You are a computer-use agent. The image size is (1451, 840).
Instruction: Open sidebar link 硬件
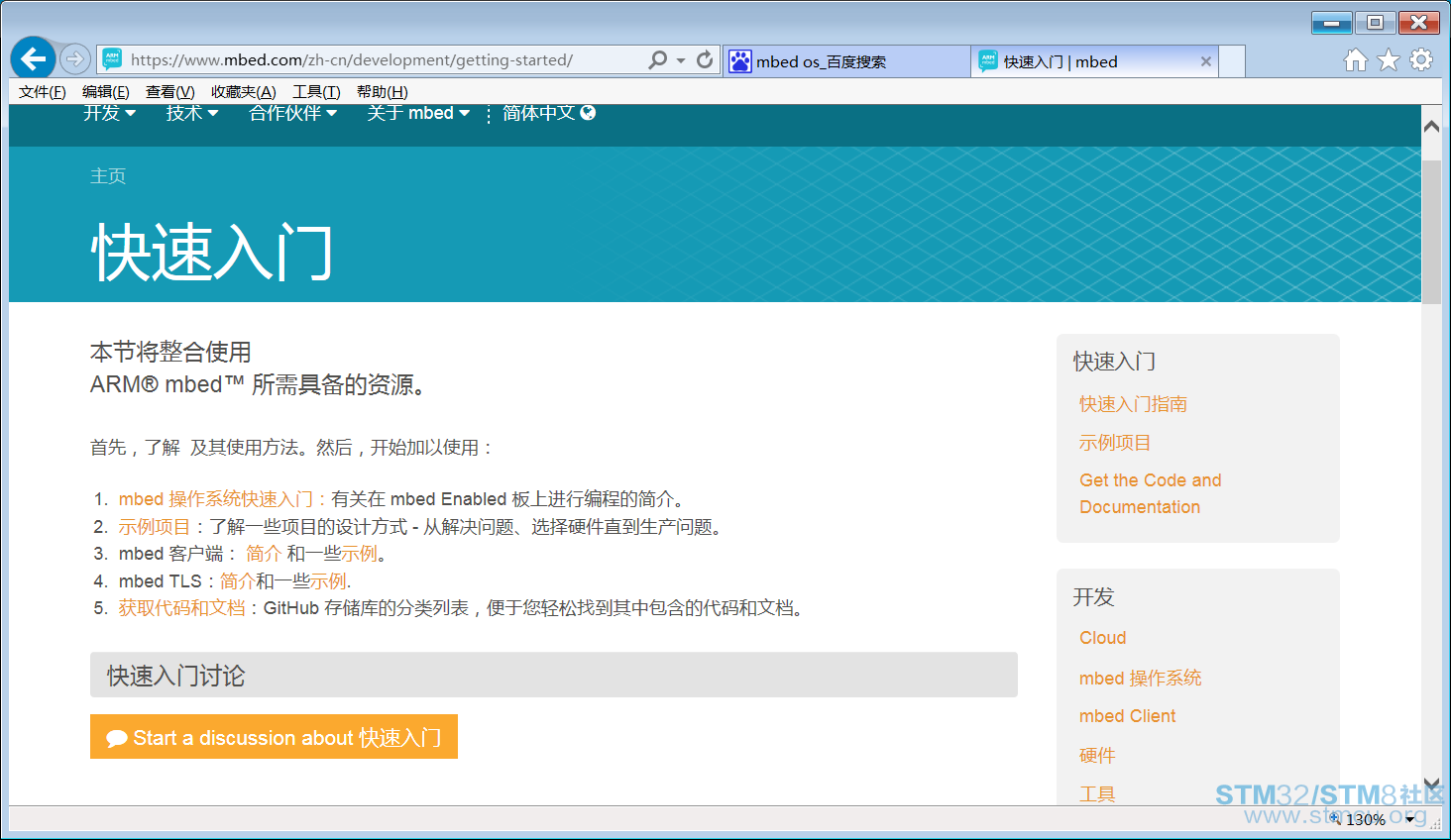point(1097,756)
